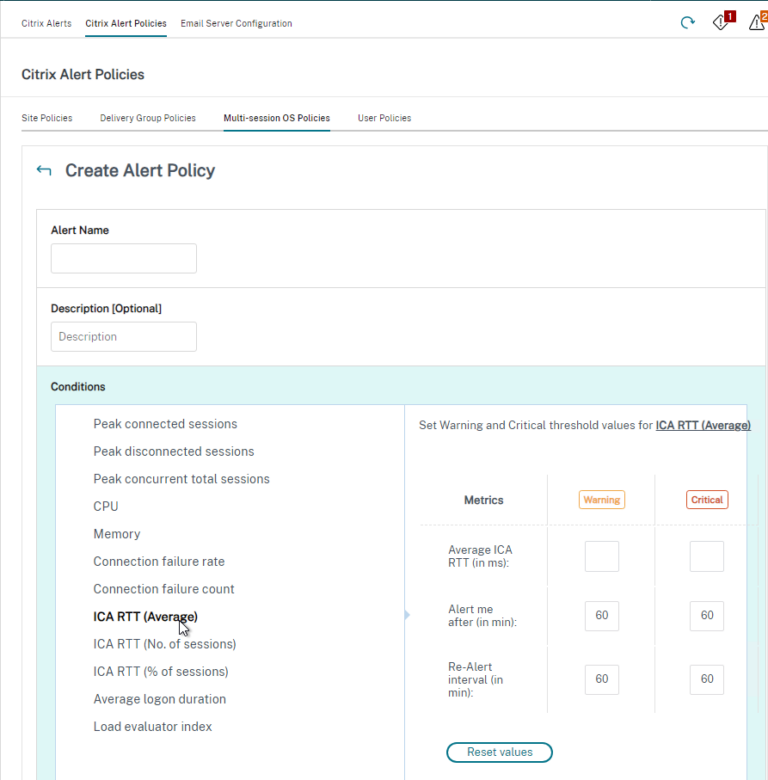This screenshot has width=768, height=780.
Task: Select the Site Policies tab
Action: [47, 118]
